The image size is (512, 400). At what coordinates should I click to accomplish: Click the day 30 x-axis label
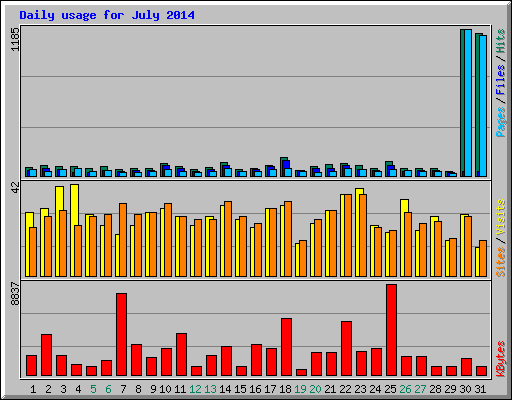pos(465,389)
